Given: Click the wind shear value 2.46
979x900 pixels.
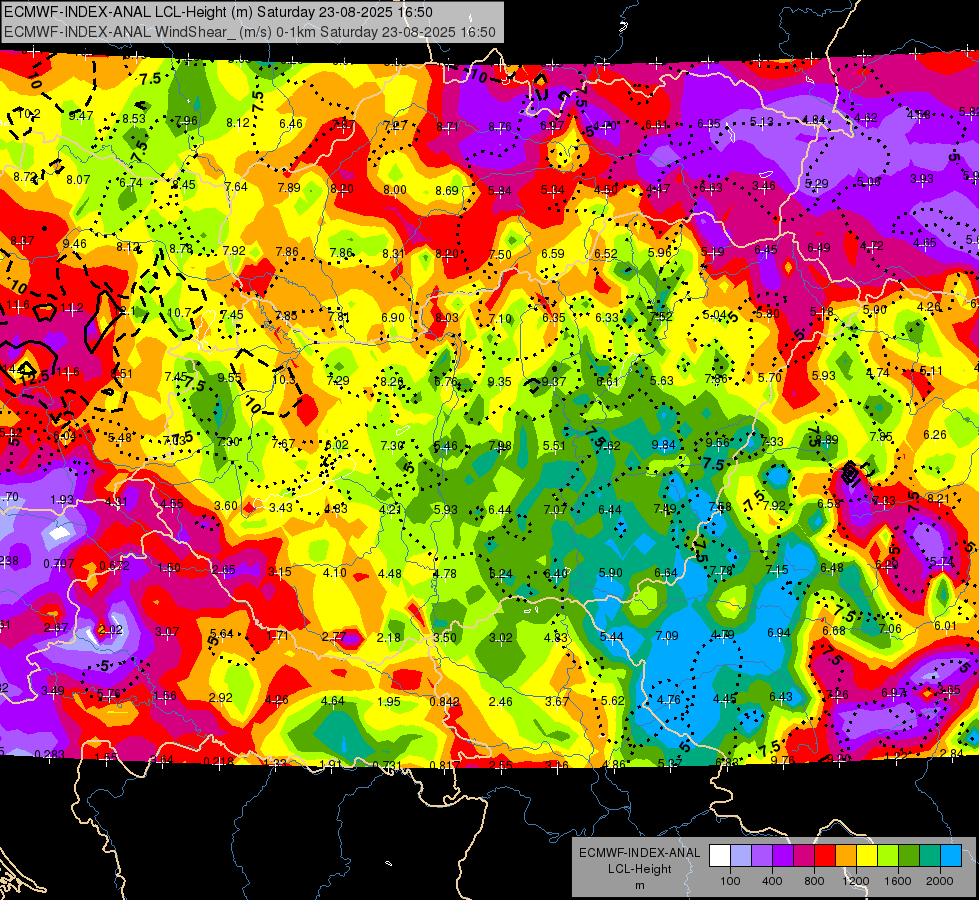Looking at the screenshot, I should [500, 701].
